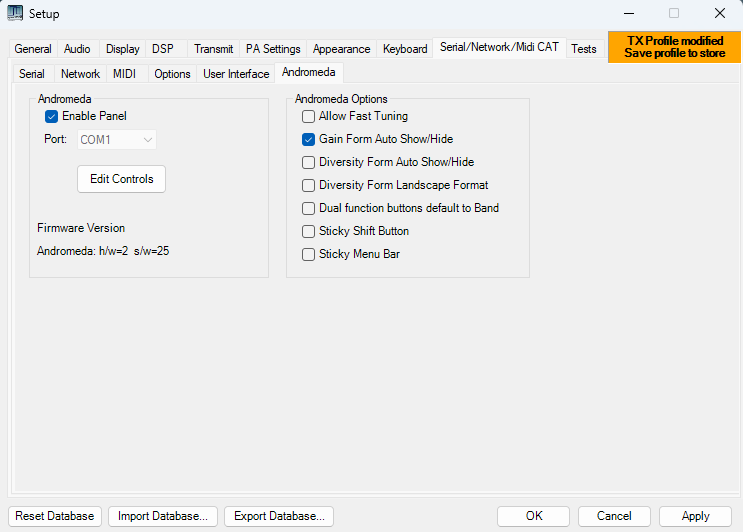
Task: Switch to the Serial sub-tab
Action: [x=32, y=74]
